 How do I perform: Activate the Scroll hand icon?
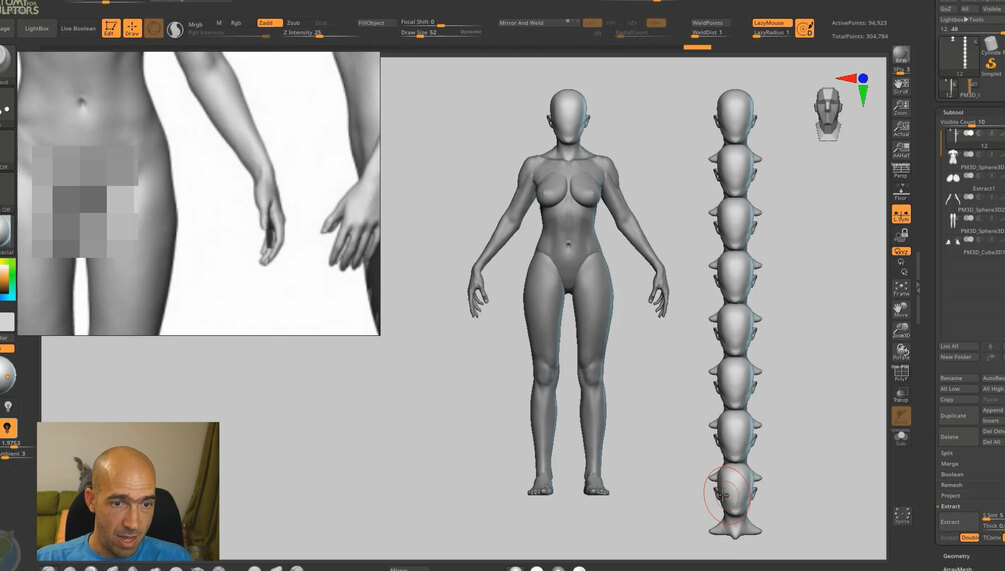(x=901, y=86)
